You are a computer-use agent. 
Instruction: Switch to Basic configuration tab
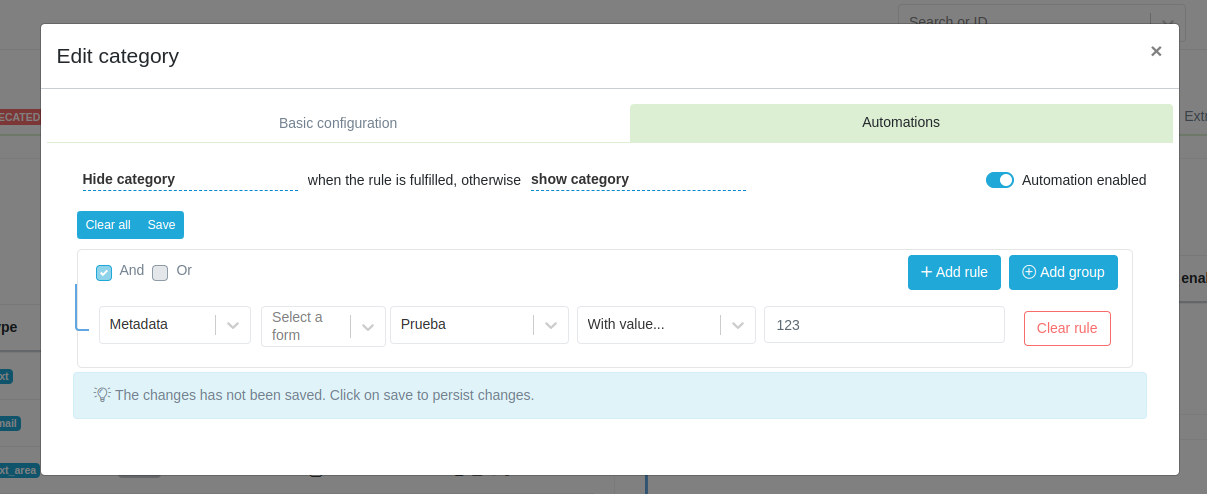click(338, 123)
